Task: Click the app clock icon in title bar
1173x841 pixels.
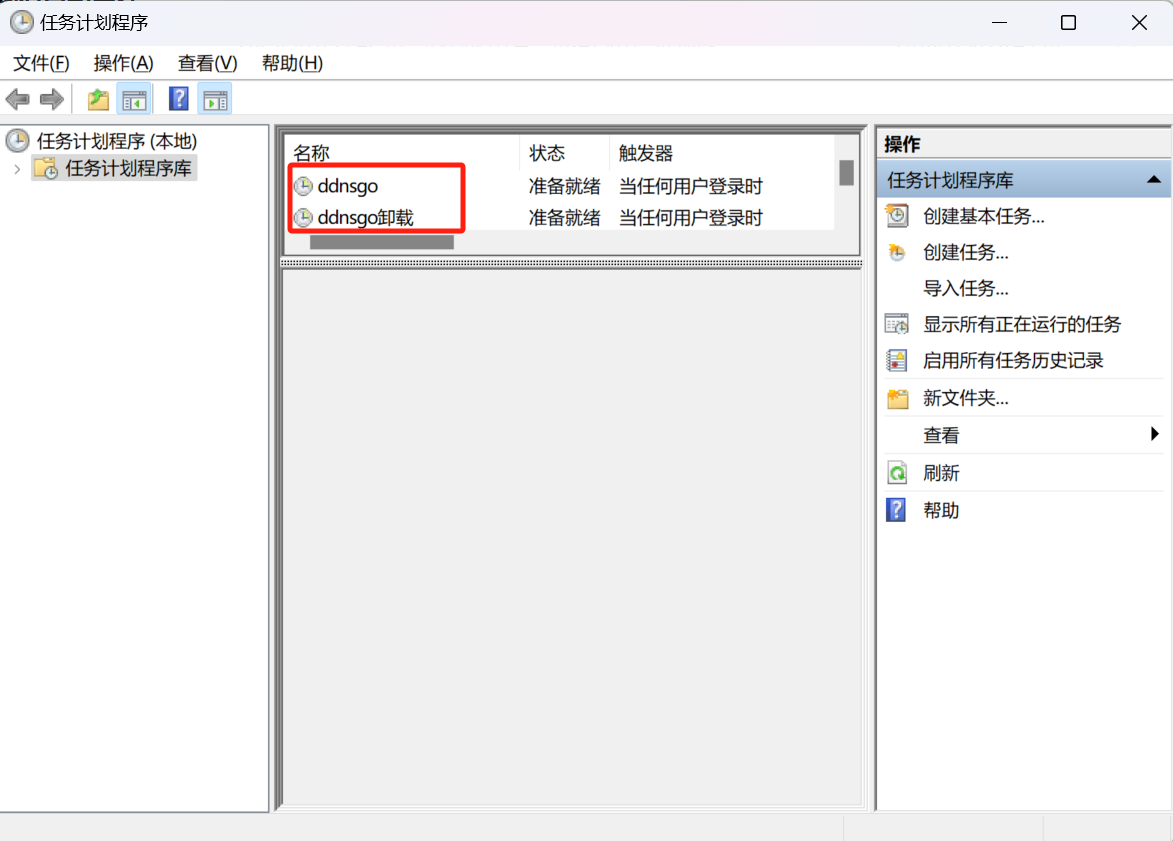Action: [x=22, y=22]
